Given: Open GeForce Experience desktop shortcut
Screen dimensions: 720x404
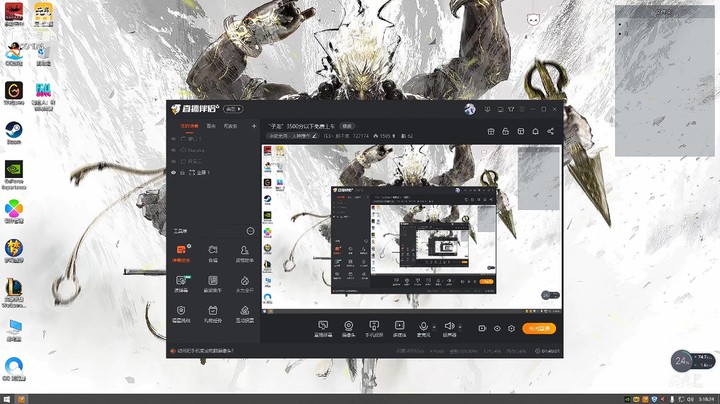Looking at the screenshot, I should point(14,175).
